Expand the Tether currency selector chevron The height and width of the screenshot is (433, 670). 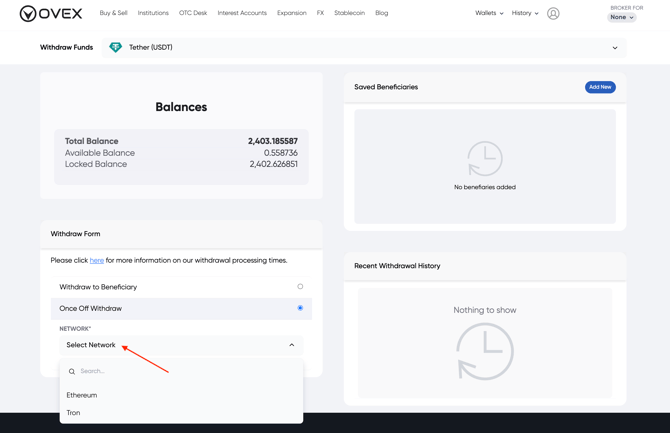tap(615, 48)
